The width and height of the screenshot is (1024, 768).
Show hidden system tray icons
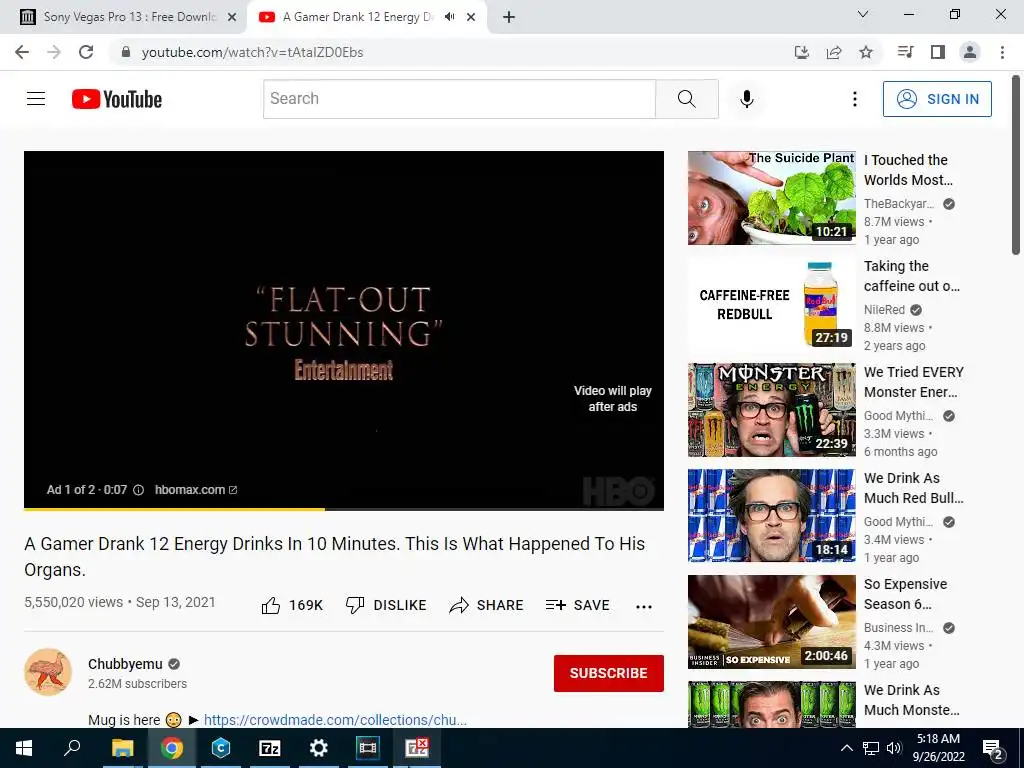click(x=846, y=748)
